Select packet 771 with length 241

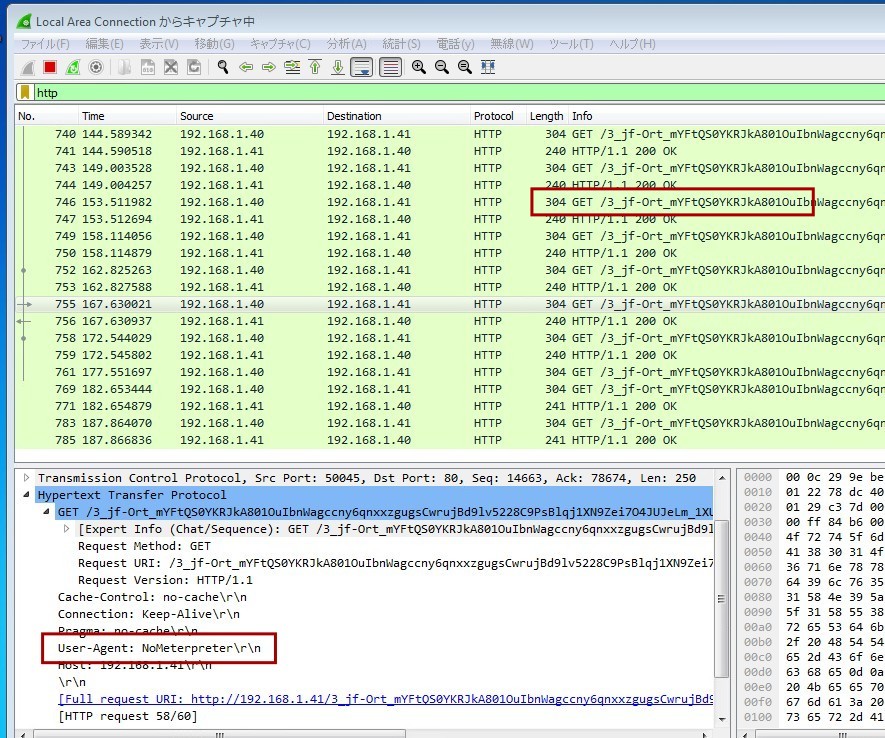click(450, 406)
